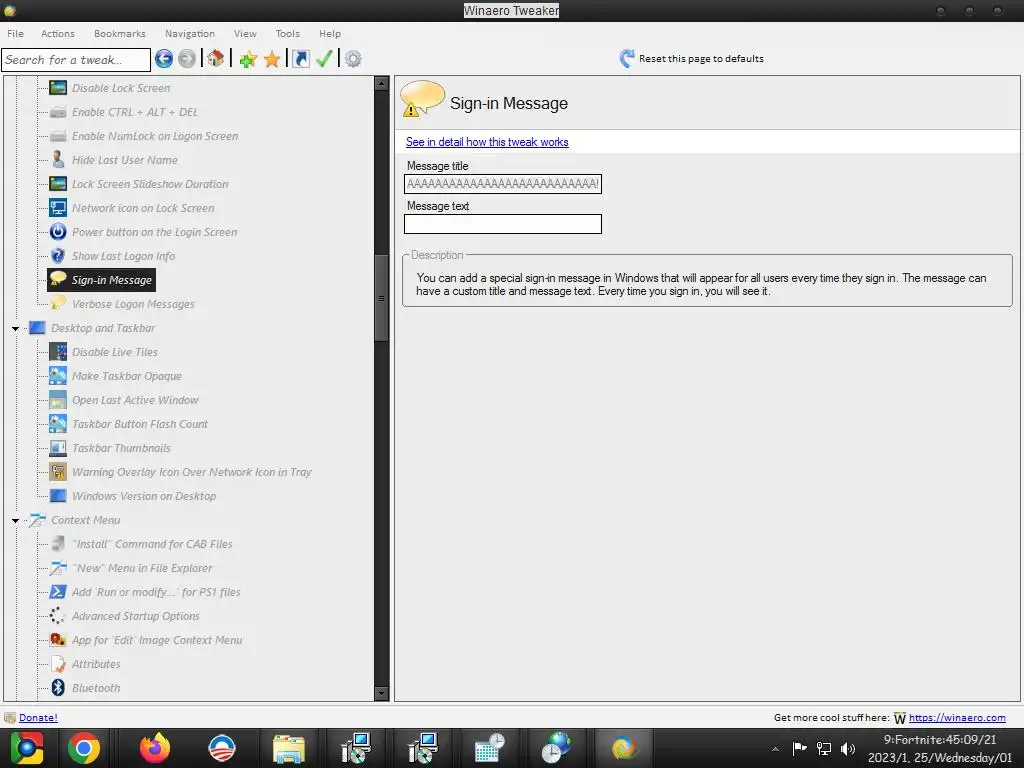Click Hide Last User Name person icon

coord(58,159)
